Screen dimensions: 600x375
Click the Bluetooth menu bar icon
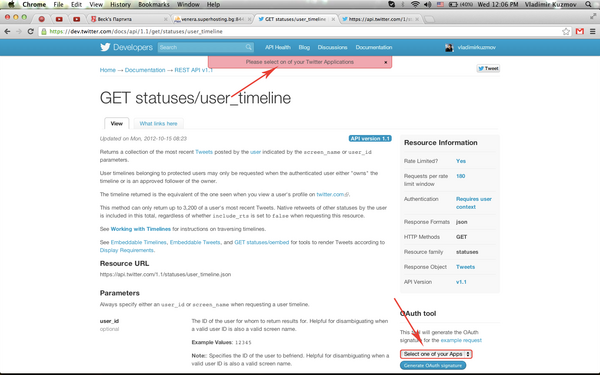[403, 4]
